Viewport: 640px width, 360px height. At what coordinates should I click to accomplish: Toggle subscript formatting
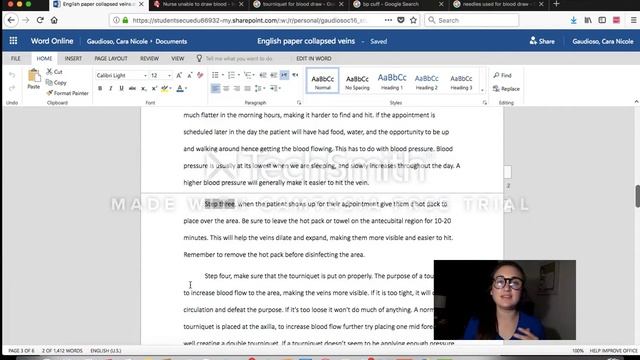(143, 88)
